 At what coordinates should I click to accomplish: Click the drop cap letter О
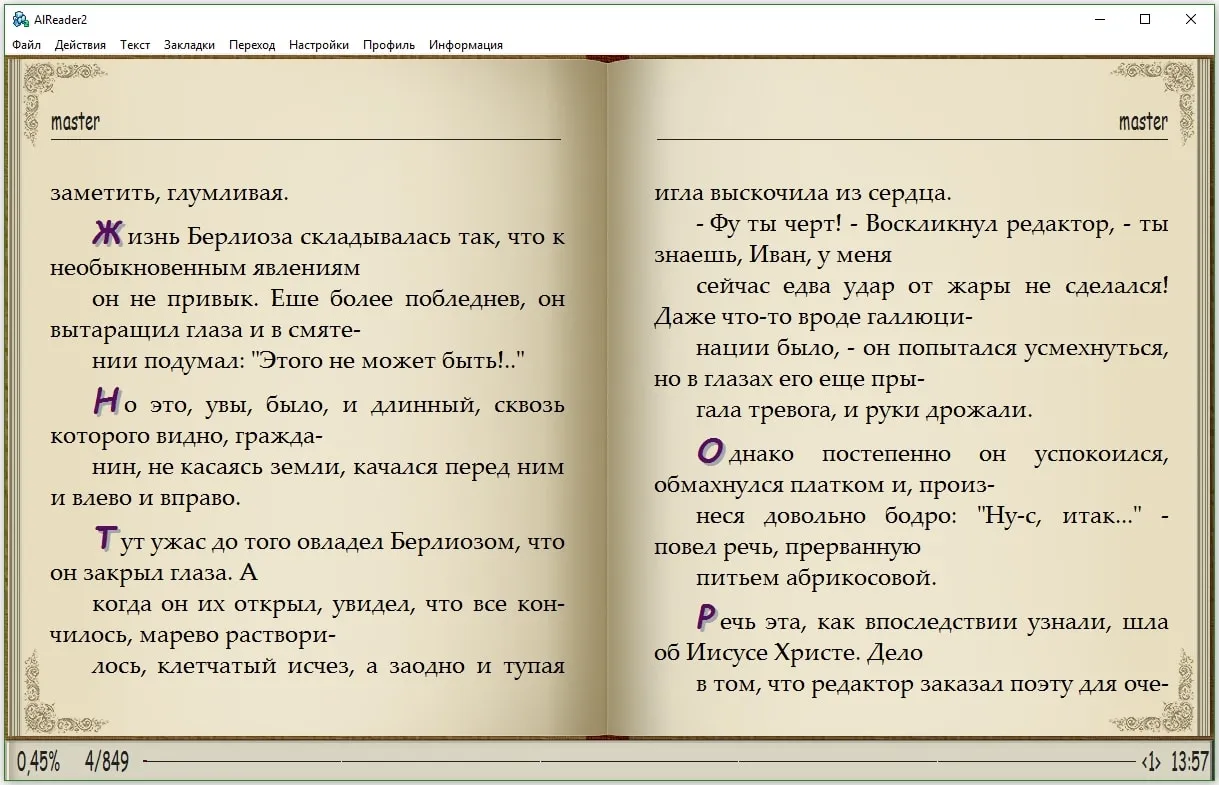[709, 451]
